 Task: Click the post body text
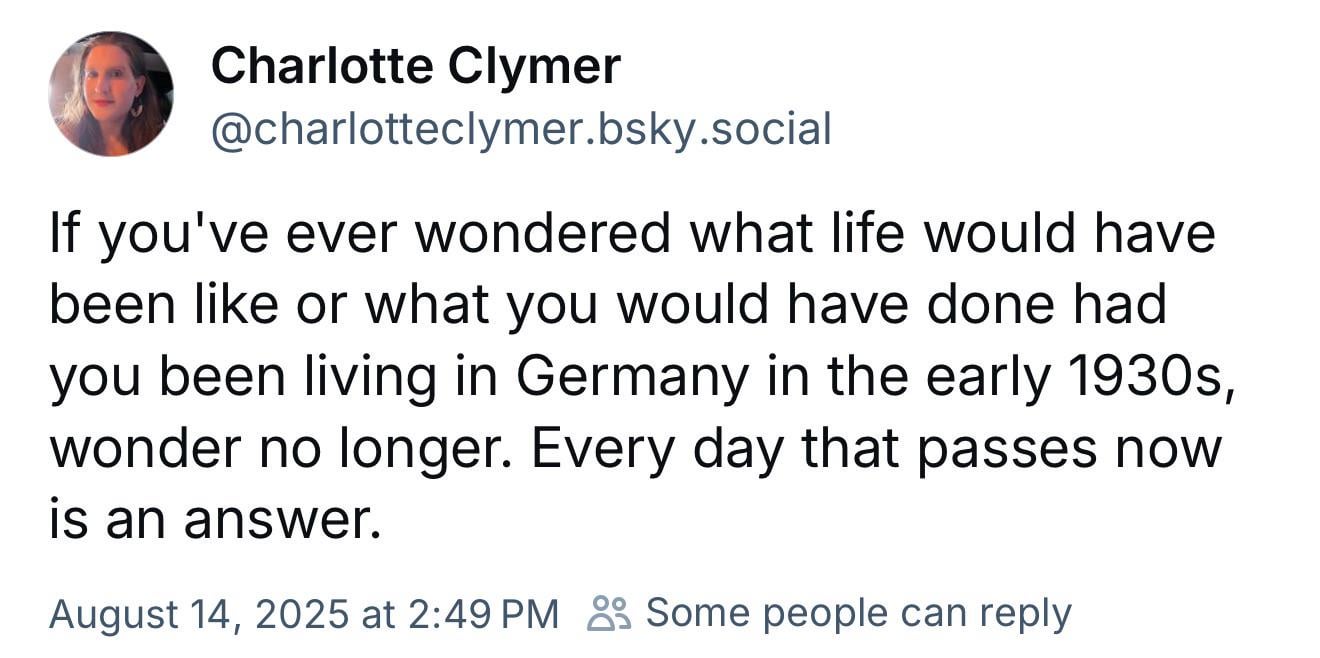(636, 375)
